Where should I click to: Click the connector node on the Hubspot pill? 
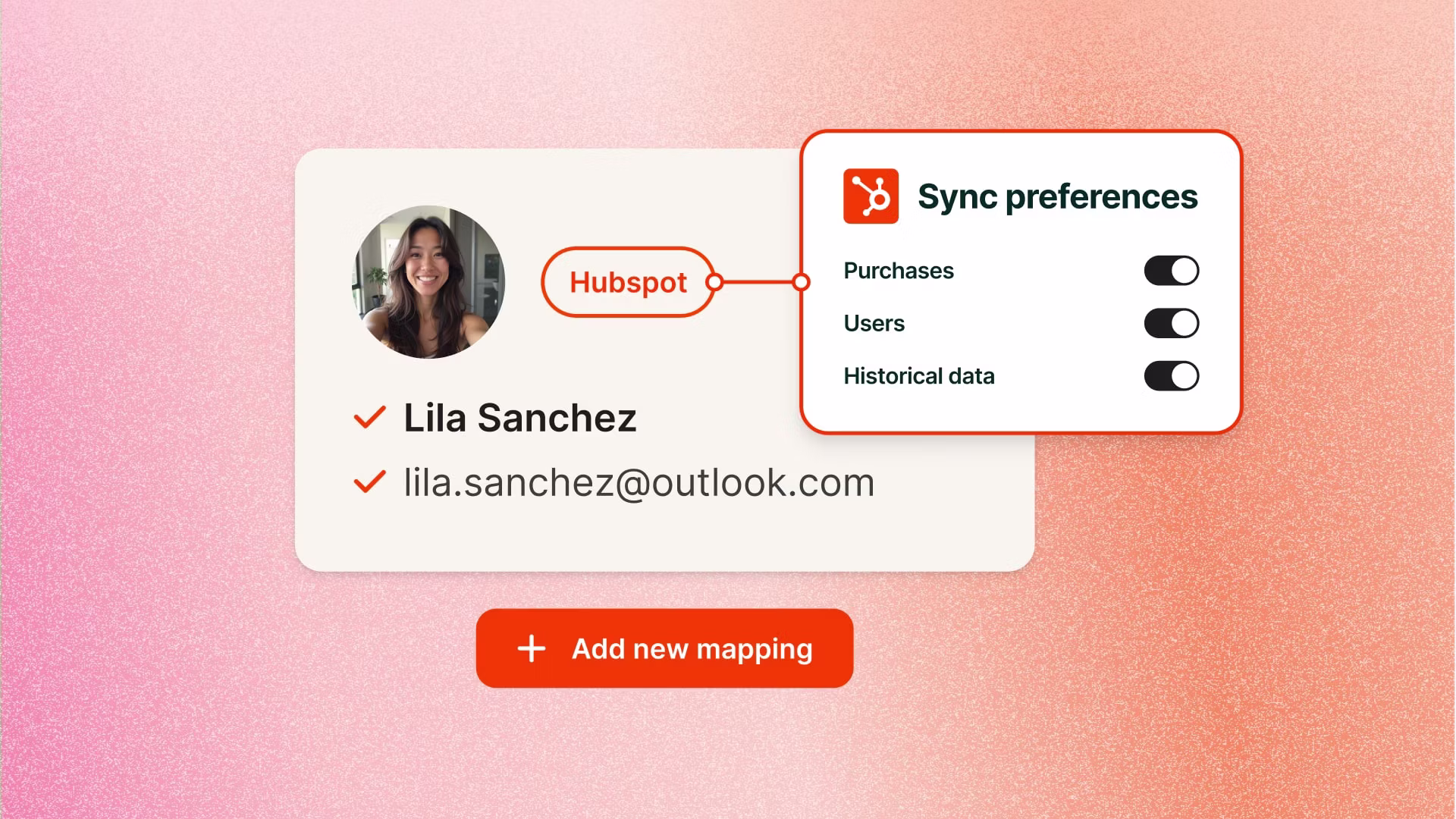[714, 282]
